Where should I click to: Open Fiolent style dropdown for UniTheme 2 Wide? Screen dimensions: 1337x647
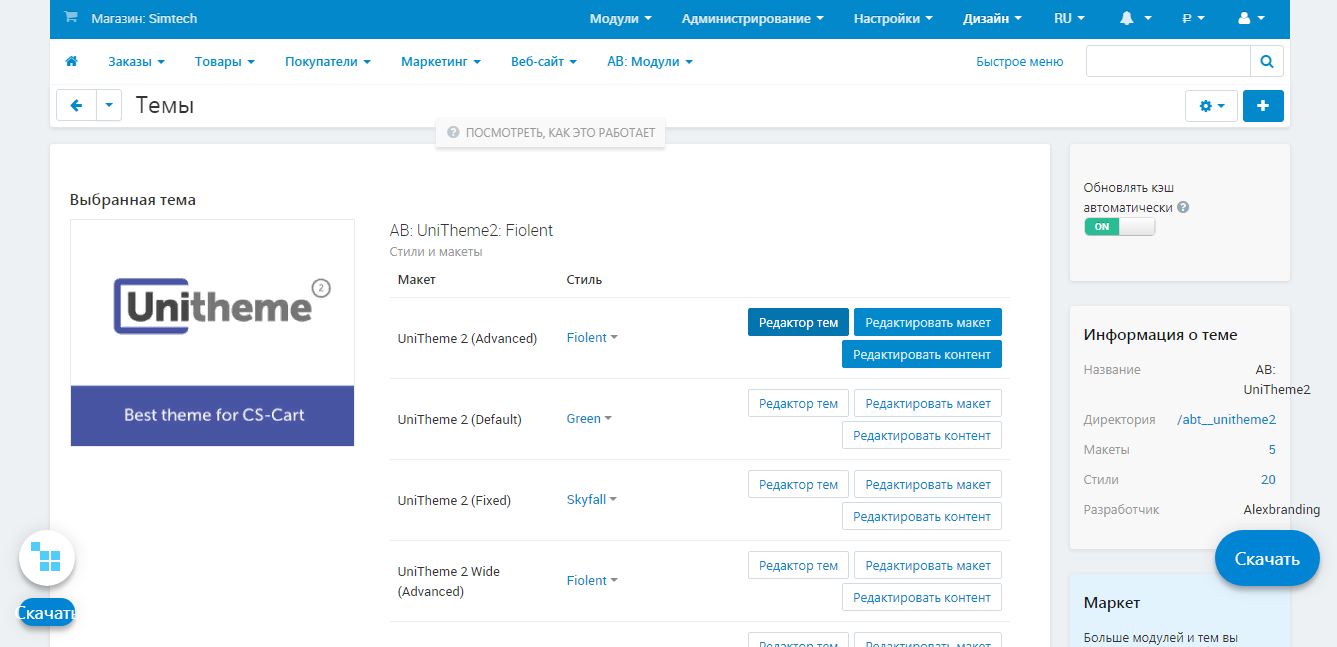click(x=592, y=581)
